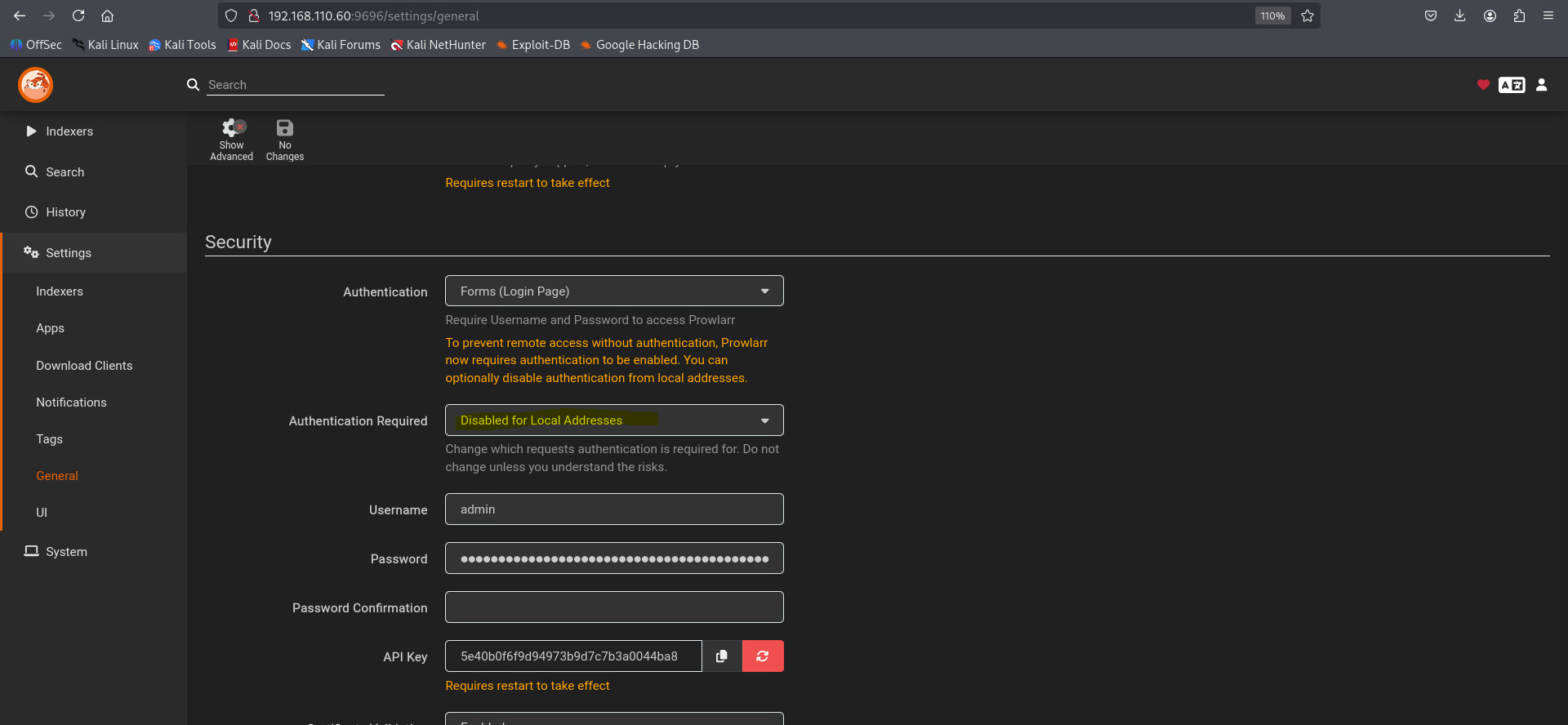Focus the Password Confirmation field
Image resolution: width=1568 pixels, height=725 pixels.
tap(613, 607)
